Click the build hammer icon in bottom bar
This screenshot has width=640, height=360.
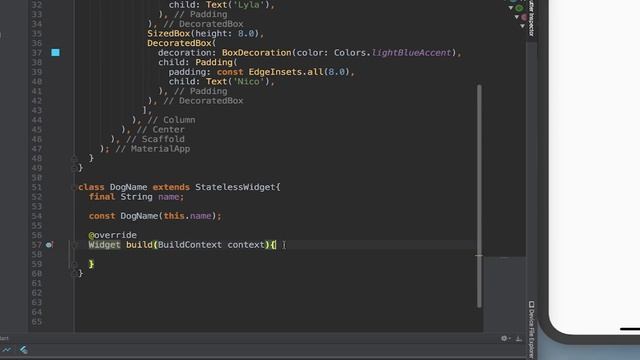point(24,350)
